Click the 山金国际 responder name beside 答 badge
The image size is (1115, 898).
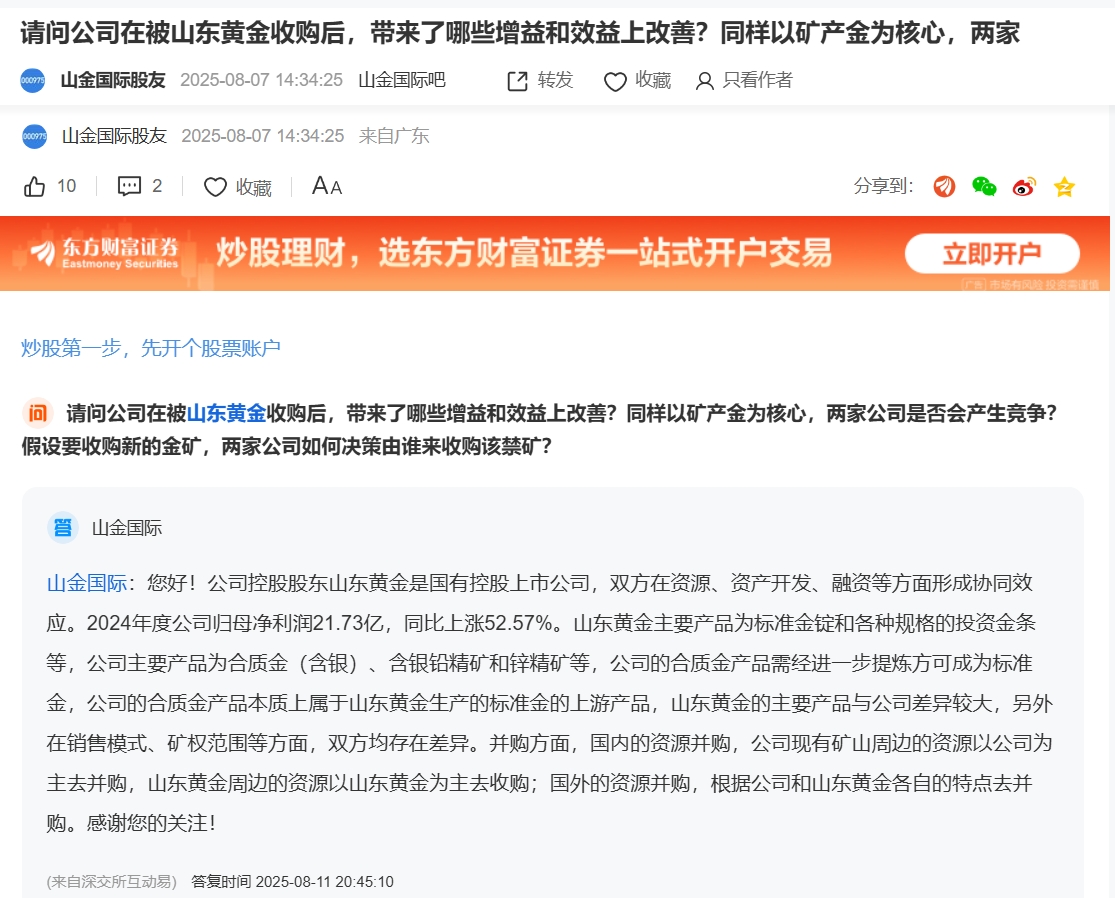pyautogui.click(x=127, y=528)
